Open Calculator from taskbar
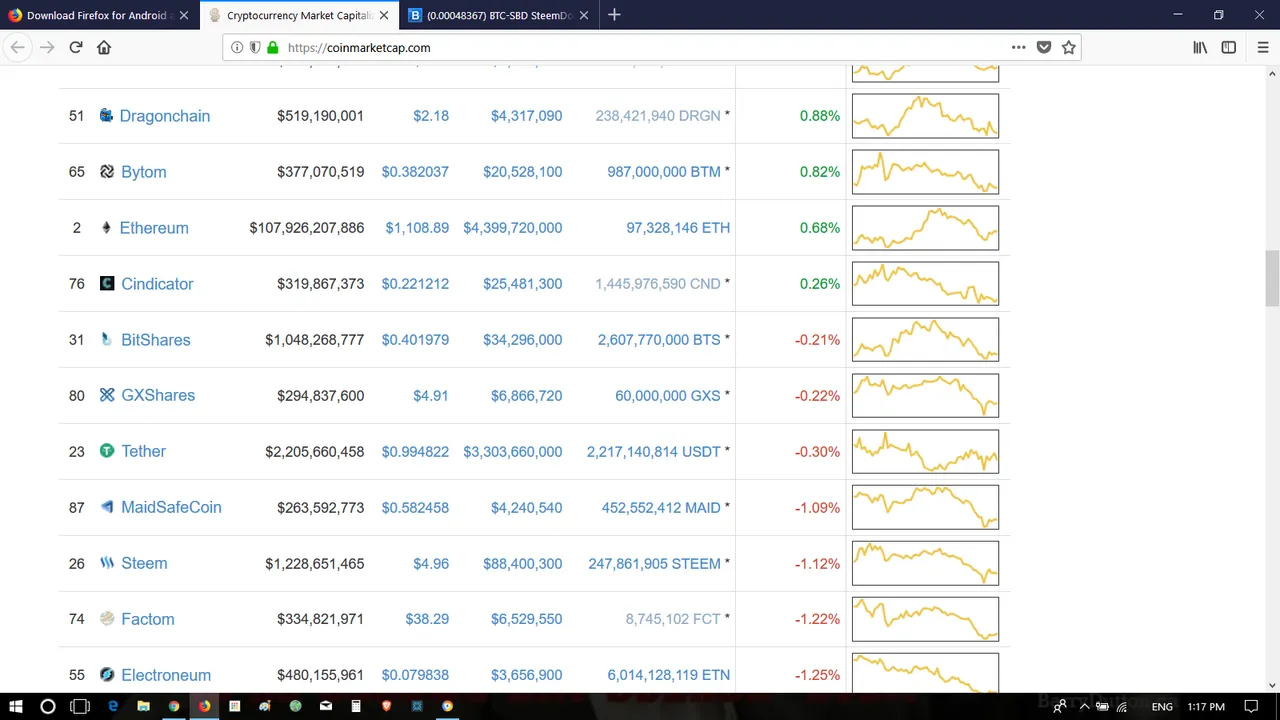Viewport: 1280px width, 720px height. pyautogui.click(x=356, y=706)
